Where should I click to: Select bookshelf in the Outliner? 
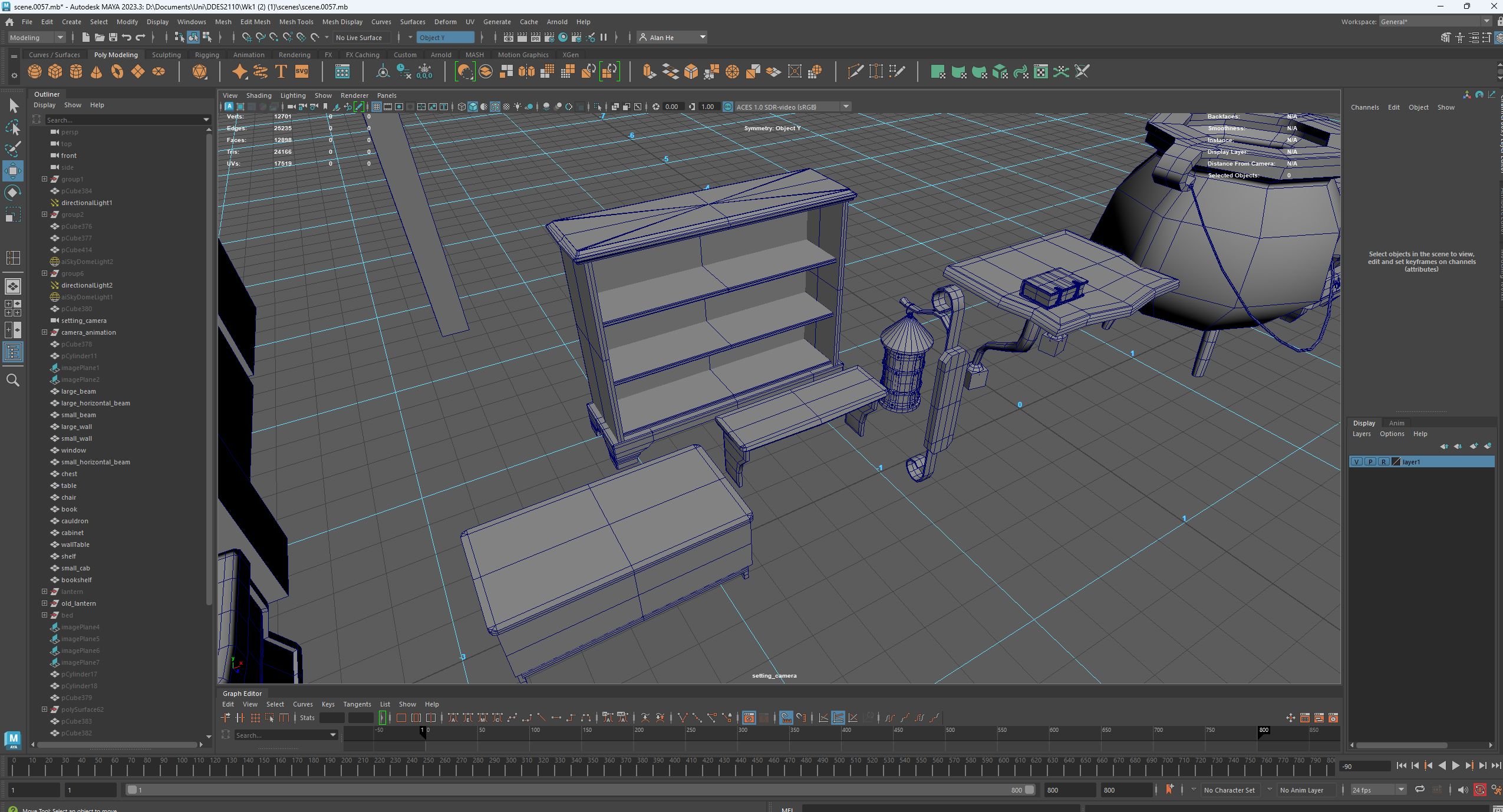click(77, 580)
